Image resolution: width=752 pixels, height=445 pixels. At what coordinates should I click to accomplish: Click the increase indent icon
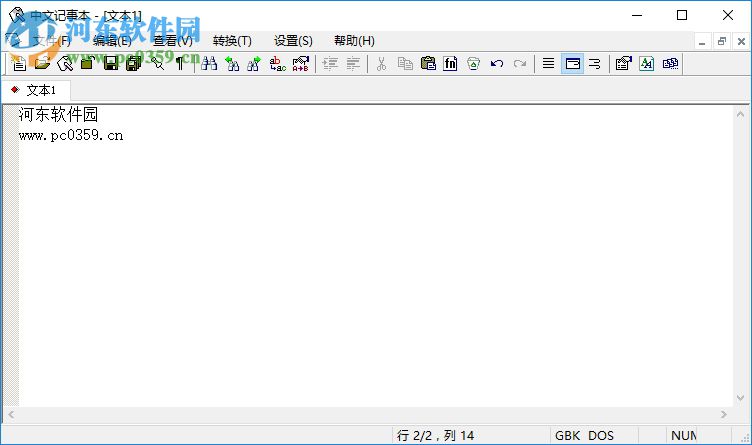(x=330, y=63)
